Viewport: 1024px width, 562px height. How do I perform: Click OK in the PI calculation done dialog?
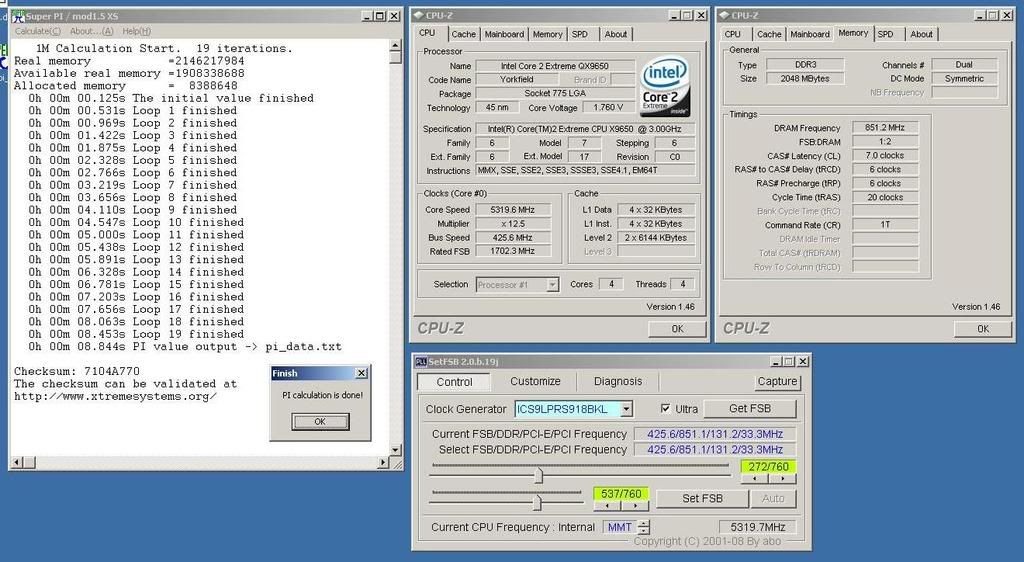pyautogui.click(x=320, y=422)
